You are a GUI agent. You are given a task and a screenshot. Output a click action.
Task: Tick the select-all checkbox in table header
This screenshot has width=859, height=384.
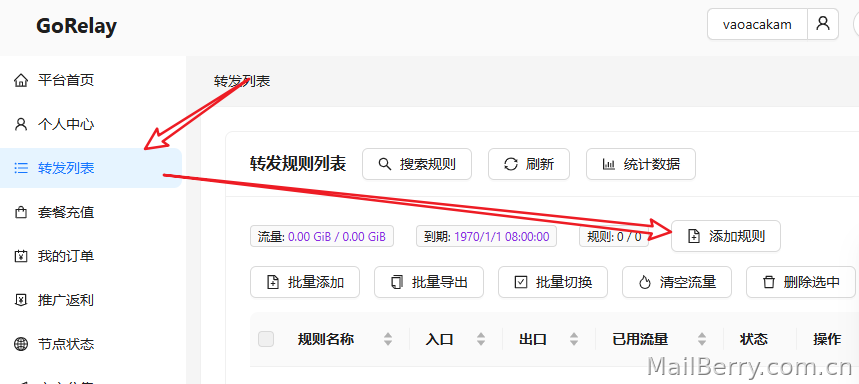click(x=266, y=339)
